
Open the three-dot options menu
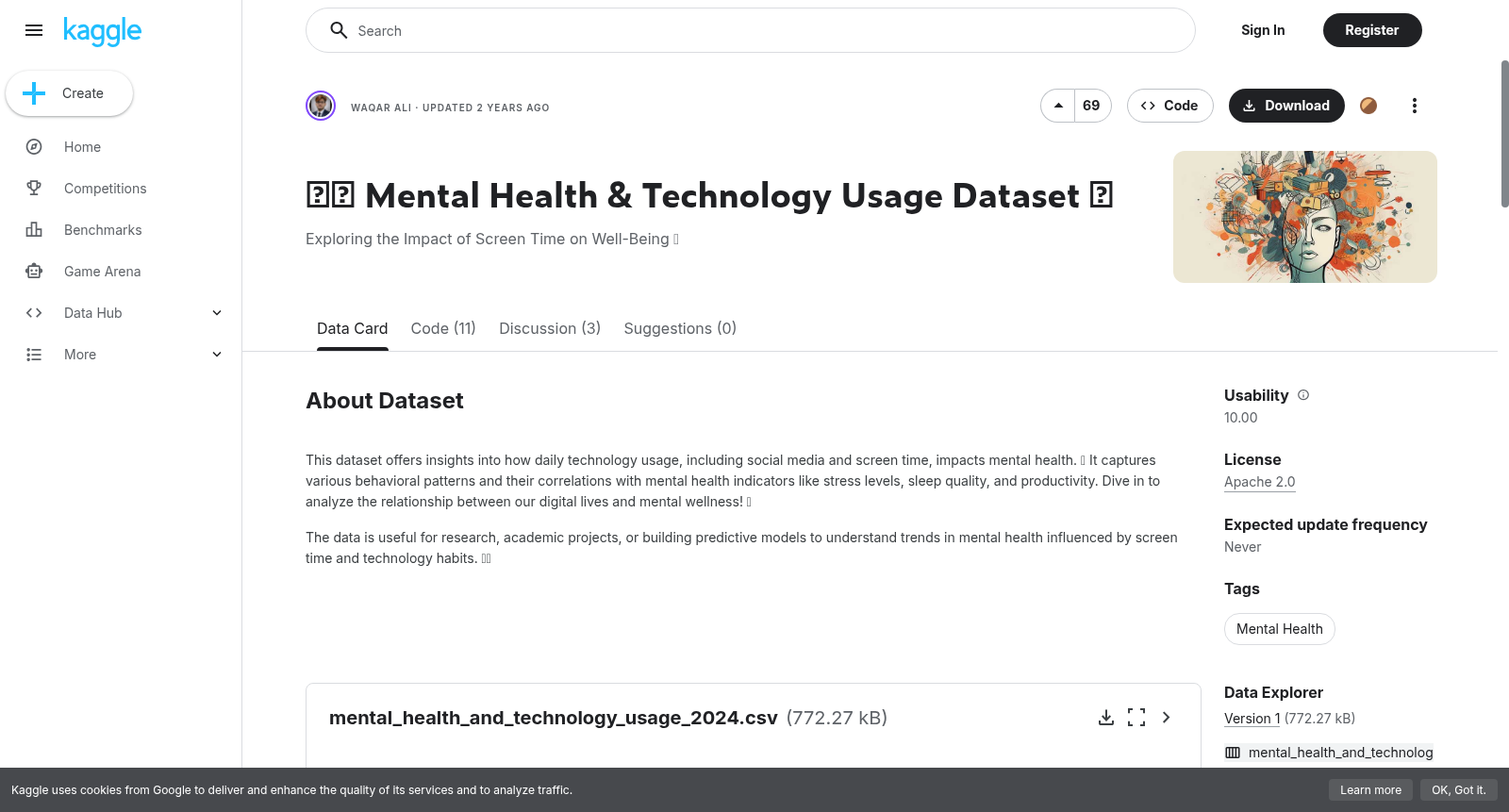point(1414,106)
